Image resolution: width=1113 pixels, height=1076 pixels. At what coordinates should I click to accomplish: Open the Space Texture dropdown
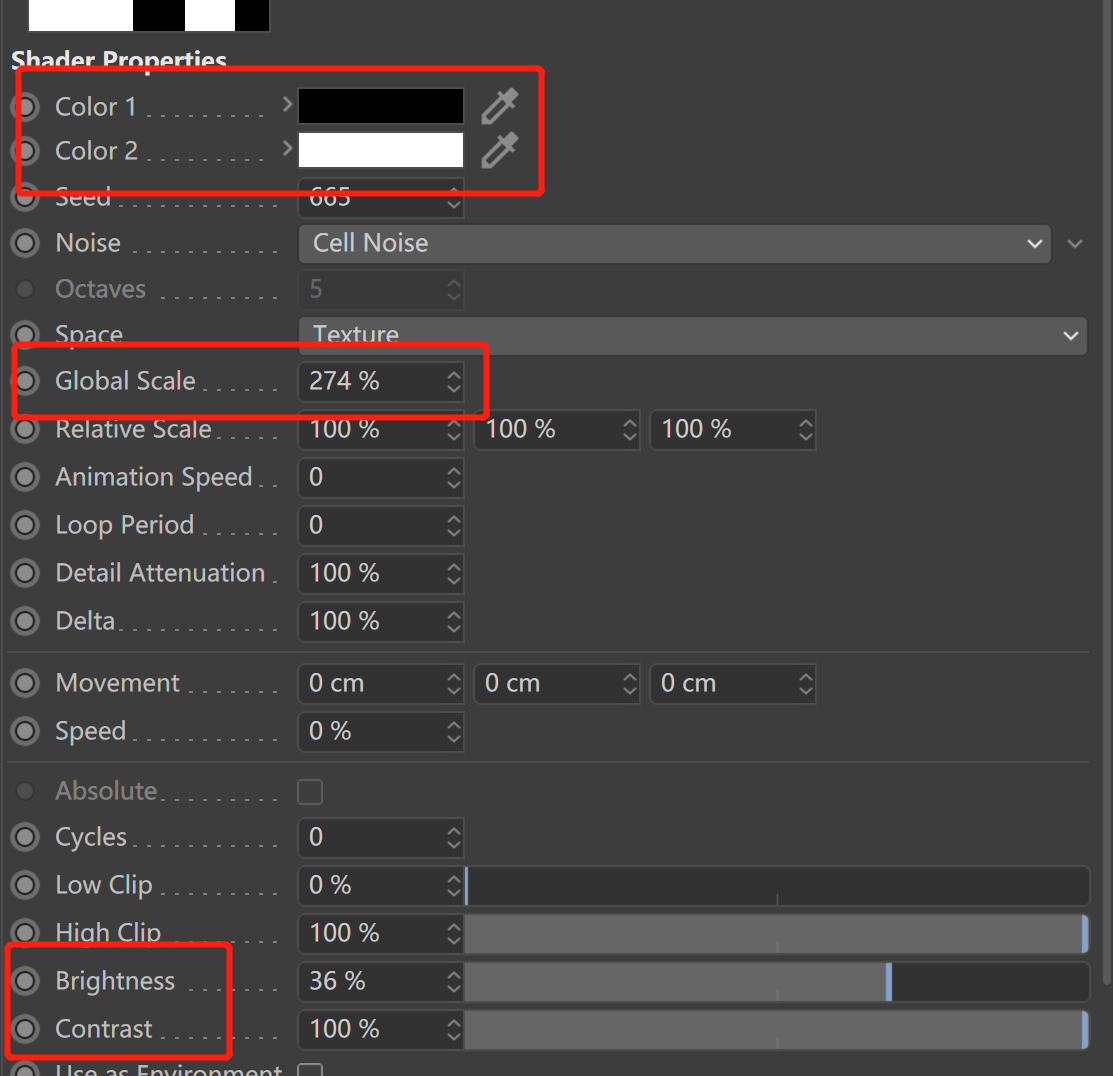(692, 335)
